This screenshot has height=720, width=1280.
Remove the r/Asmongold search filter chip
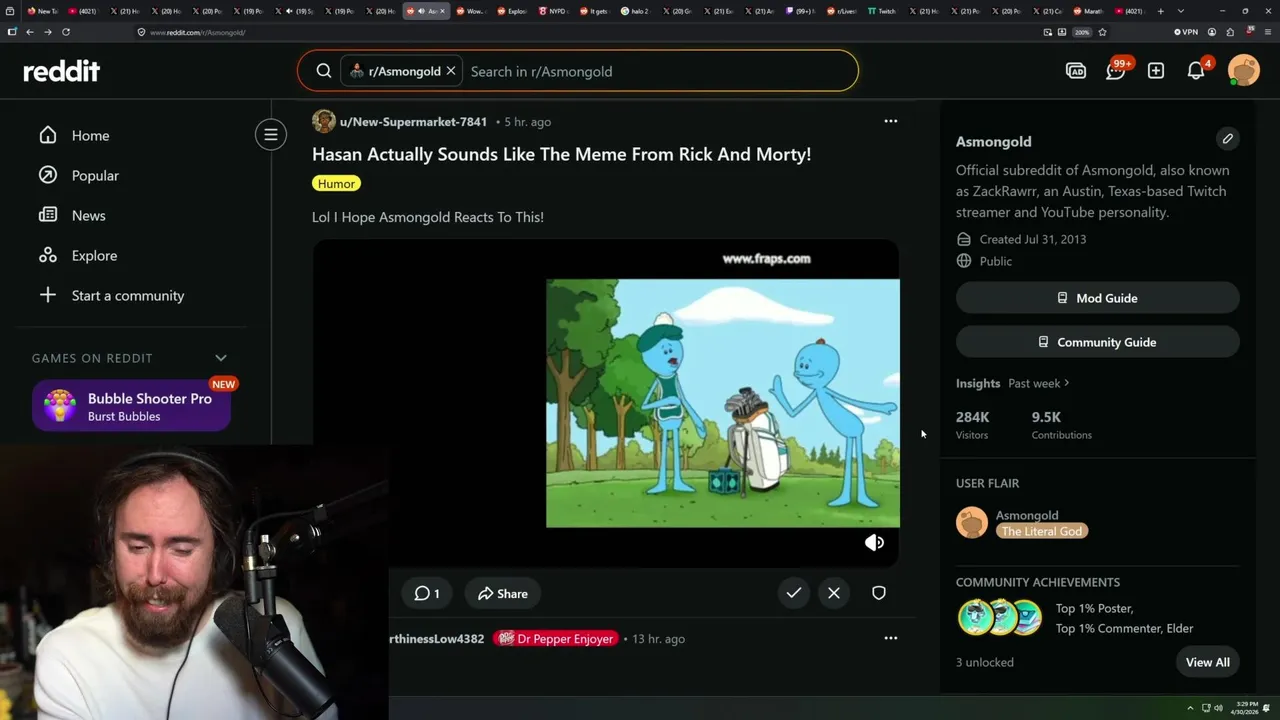click(450, 71)
